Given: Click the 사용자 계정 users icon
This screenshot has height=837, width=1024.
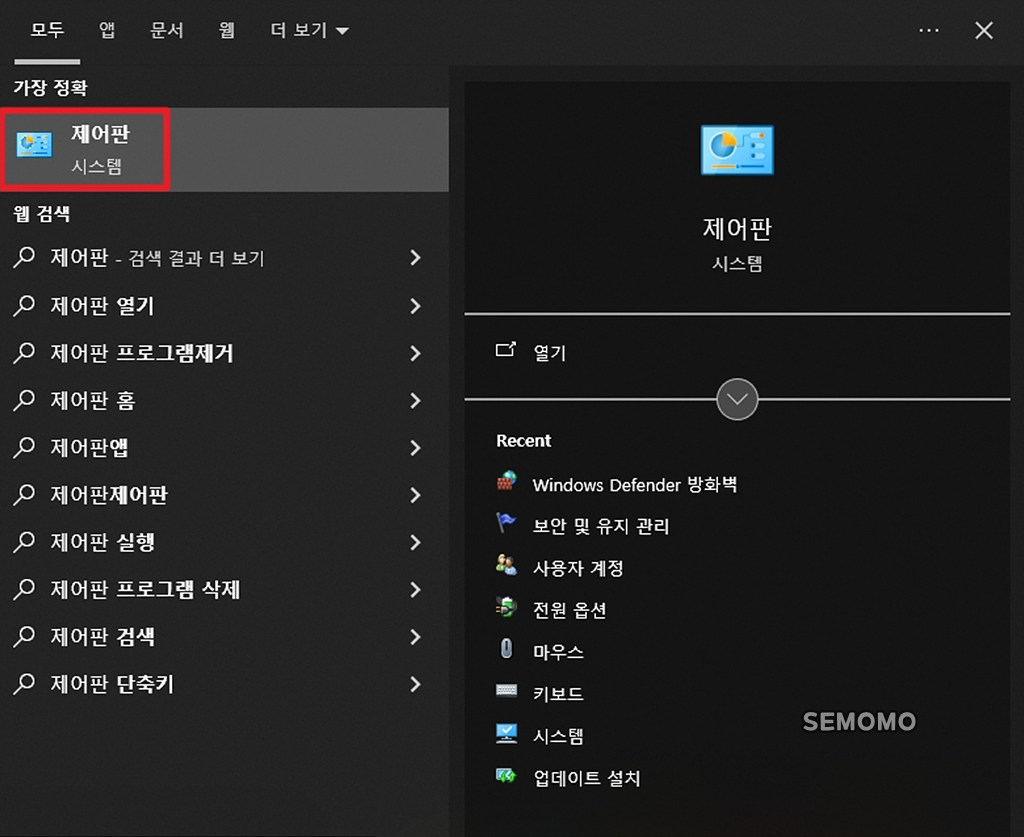Looking at the screenshot, I should (x=506, y=565).
